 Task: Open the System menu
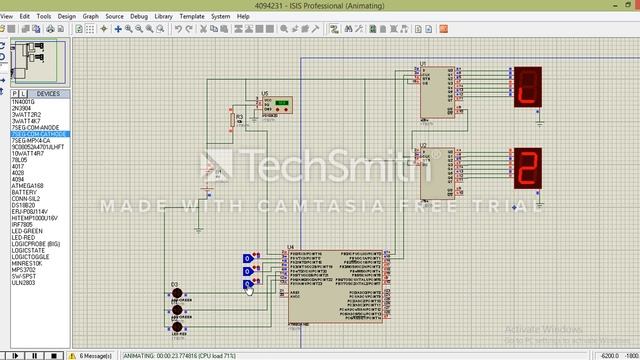pyautogui.click(x=220, y=16)
